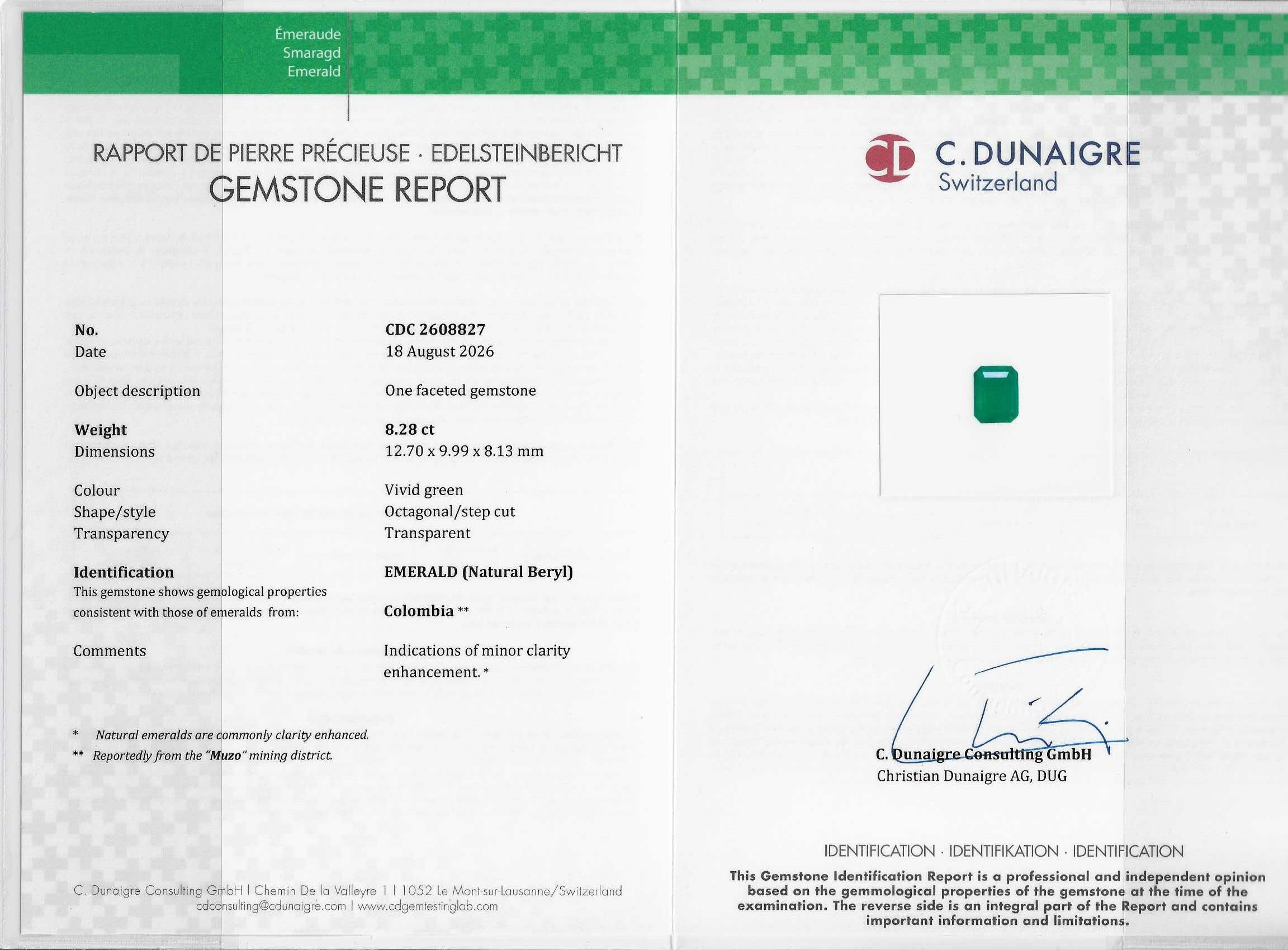Click the word Smaragd in green header
The height and width of the screenshot is (950, 1288).
point(311,53)
